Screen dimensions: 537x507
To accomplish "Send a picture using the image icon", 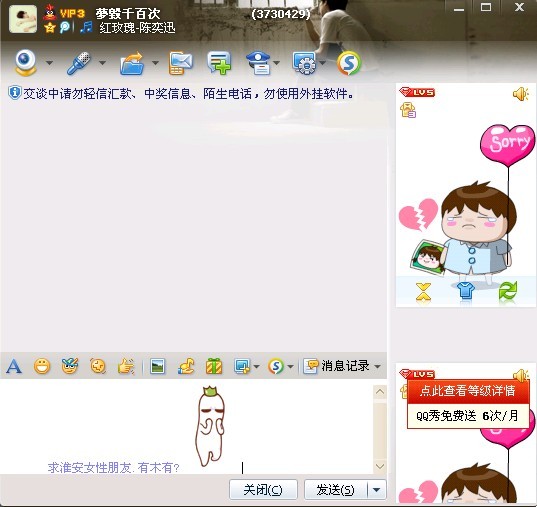I will [x=158, y=366].
